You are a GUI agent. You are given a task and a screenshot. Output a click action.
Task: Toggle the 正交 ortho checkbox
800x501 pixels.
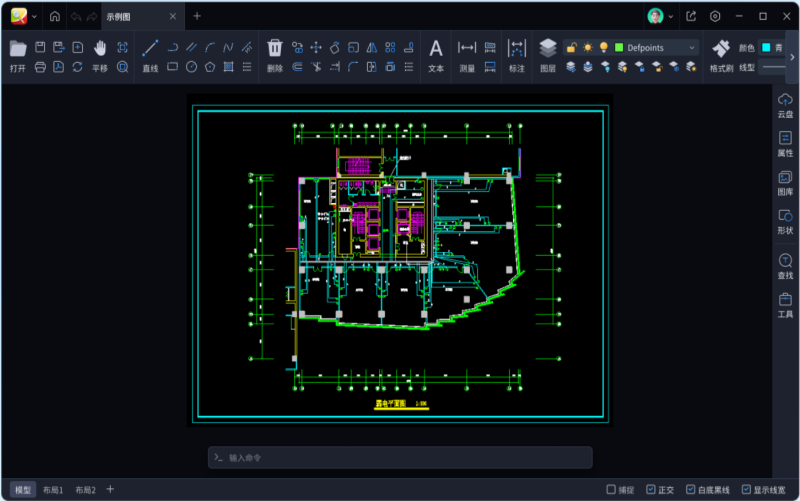(650, 490)
